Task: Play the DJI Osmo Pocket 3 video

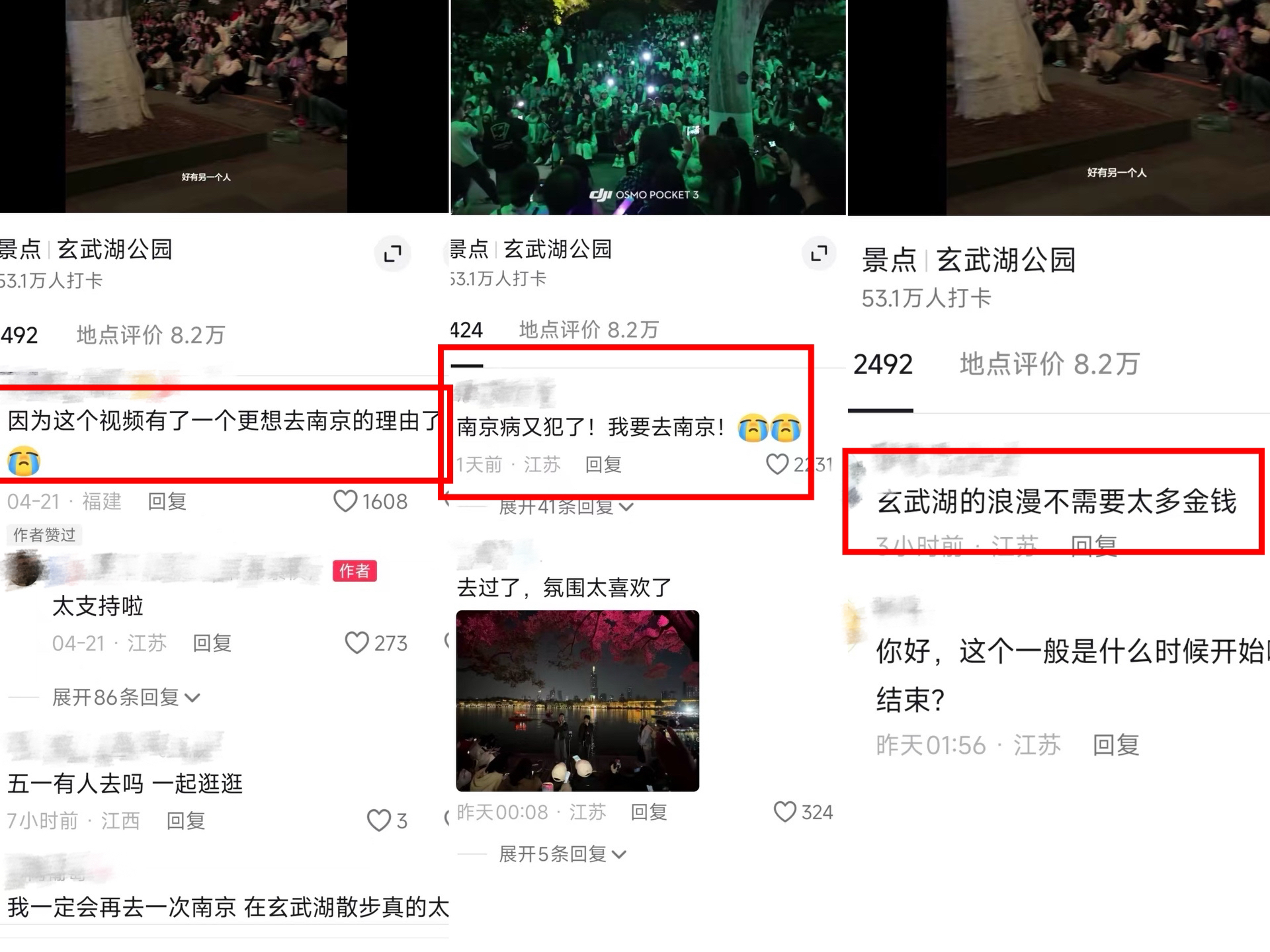Action: (x=648, y=107)
